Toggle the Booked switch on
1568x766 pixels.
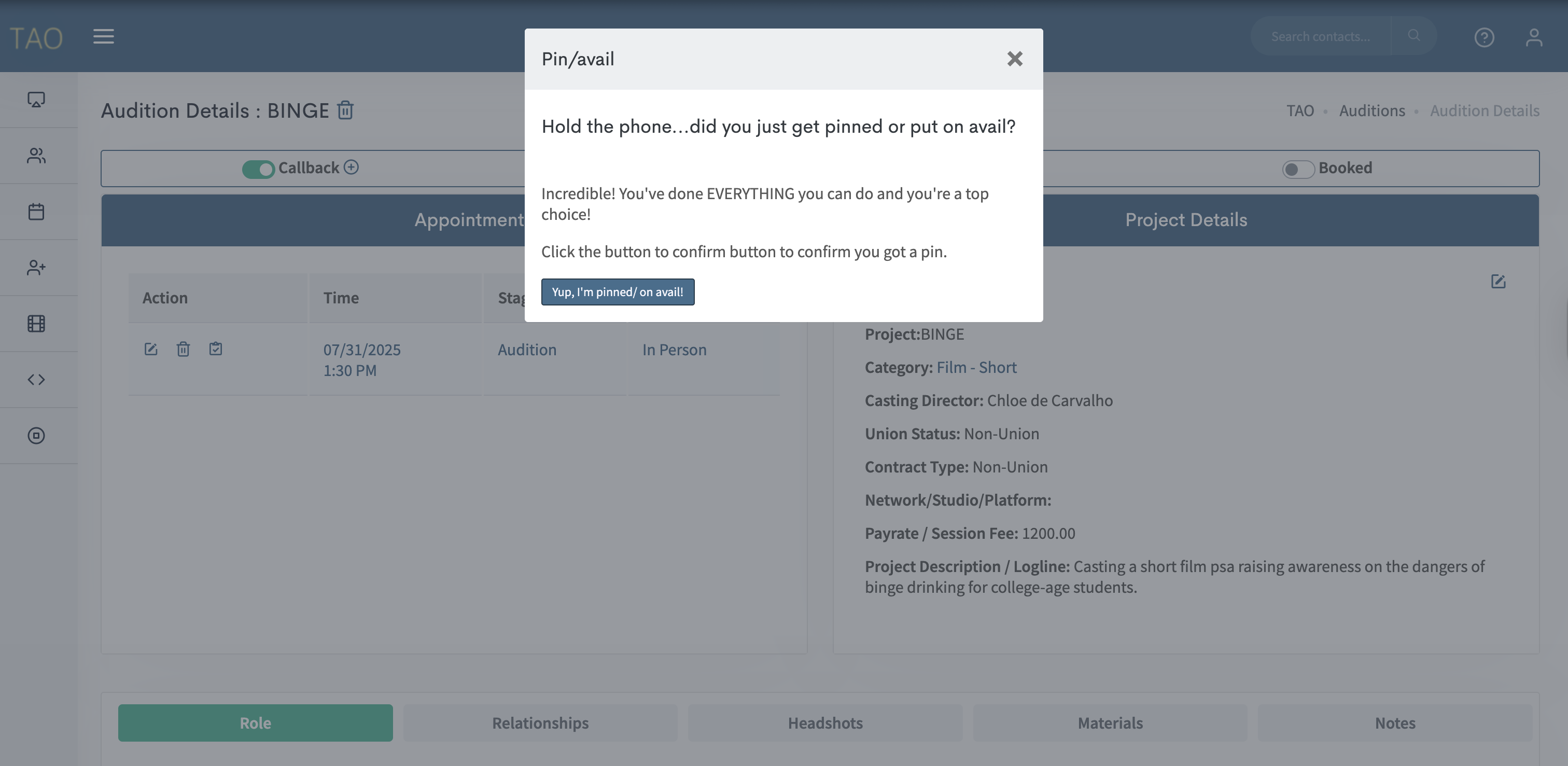pos(1298,169)
